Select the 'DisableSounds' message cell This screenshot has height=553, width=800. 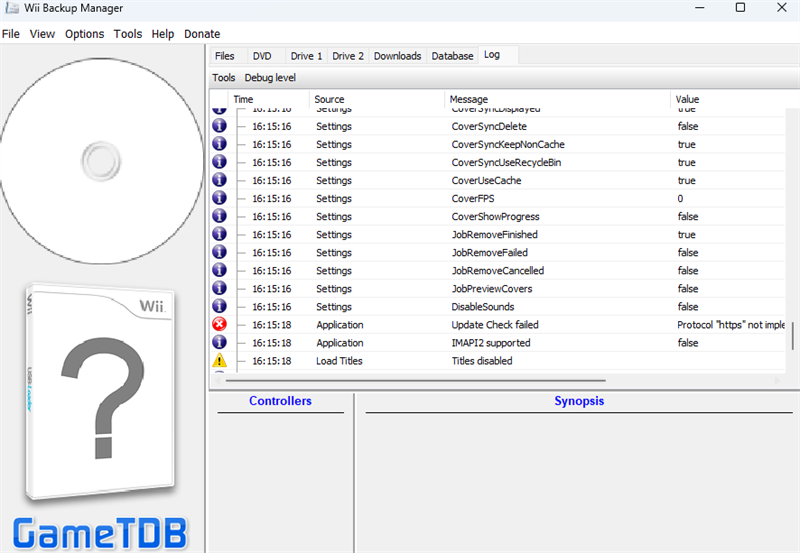(x=483, y=307)
